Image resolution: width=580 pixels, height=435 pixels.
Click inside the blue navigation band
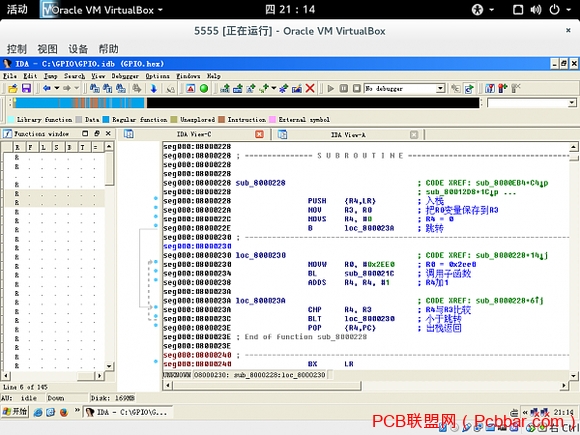pos(78,103)
